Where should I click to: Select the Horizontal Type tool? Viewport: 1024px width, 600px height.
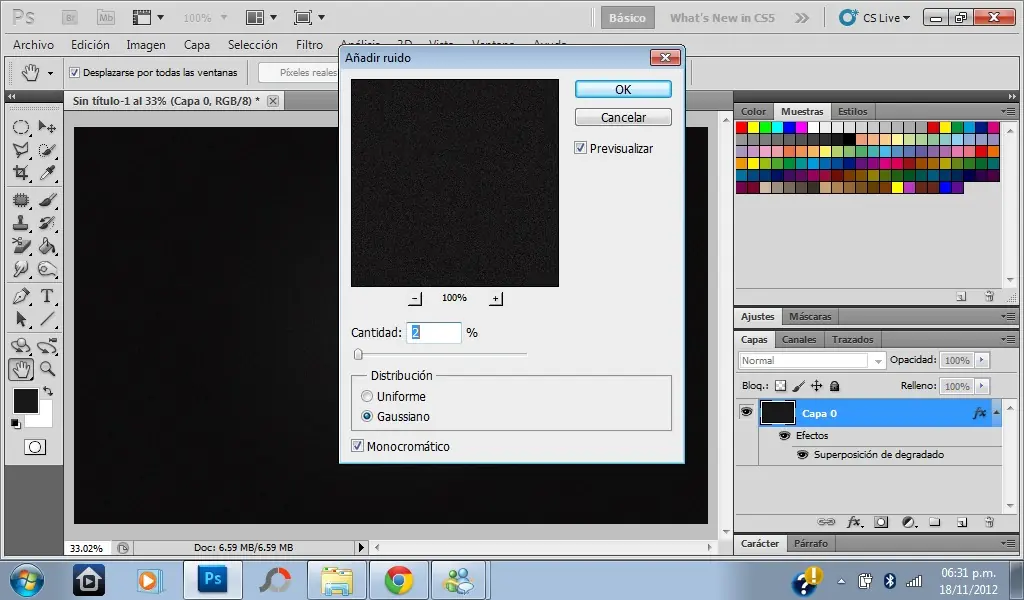(x=47, y=296)
